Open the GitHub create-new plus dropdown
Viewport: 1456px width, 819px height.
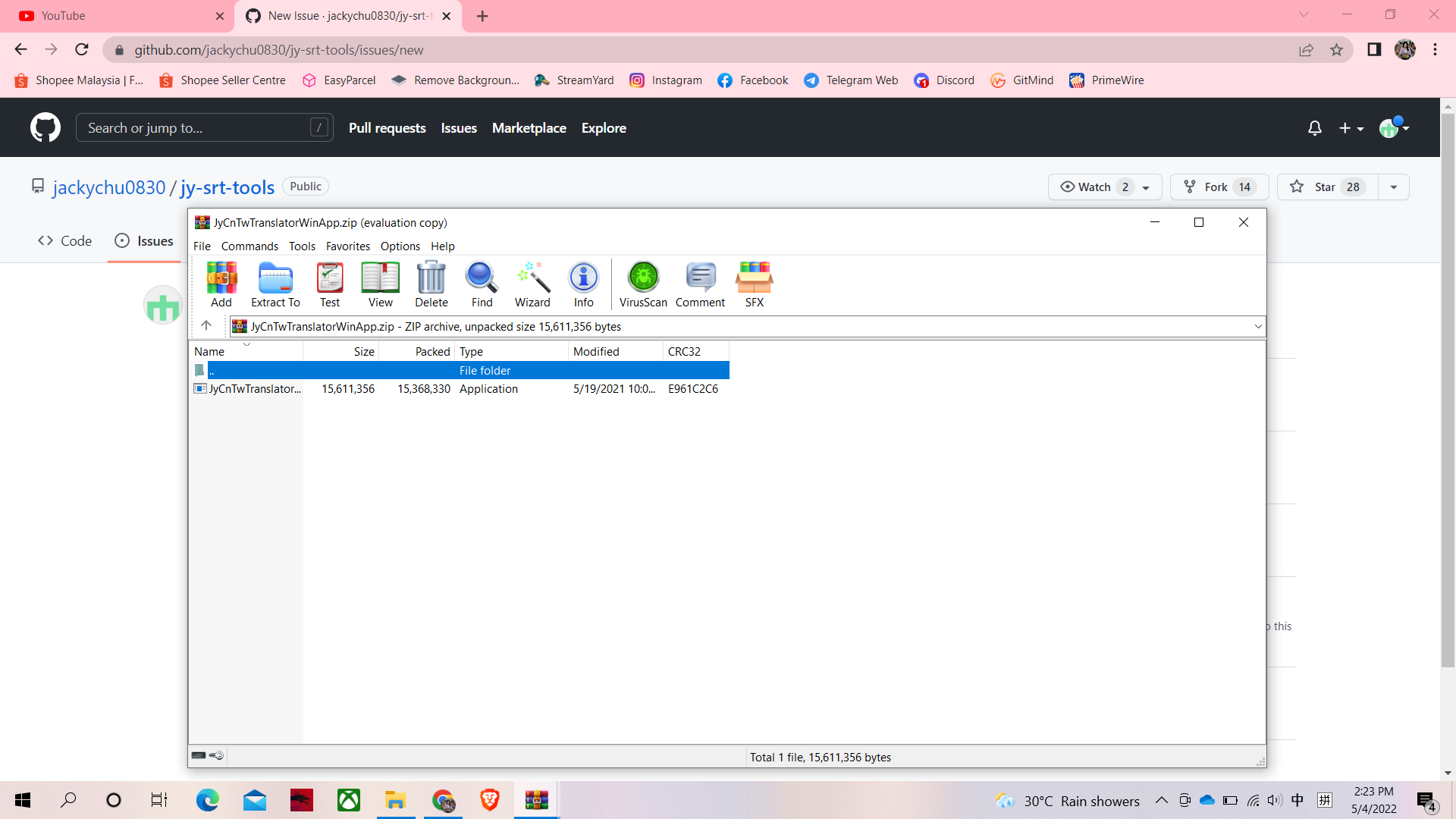[1351, 128]
